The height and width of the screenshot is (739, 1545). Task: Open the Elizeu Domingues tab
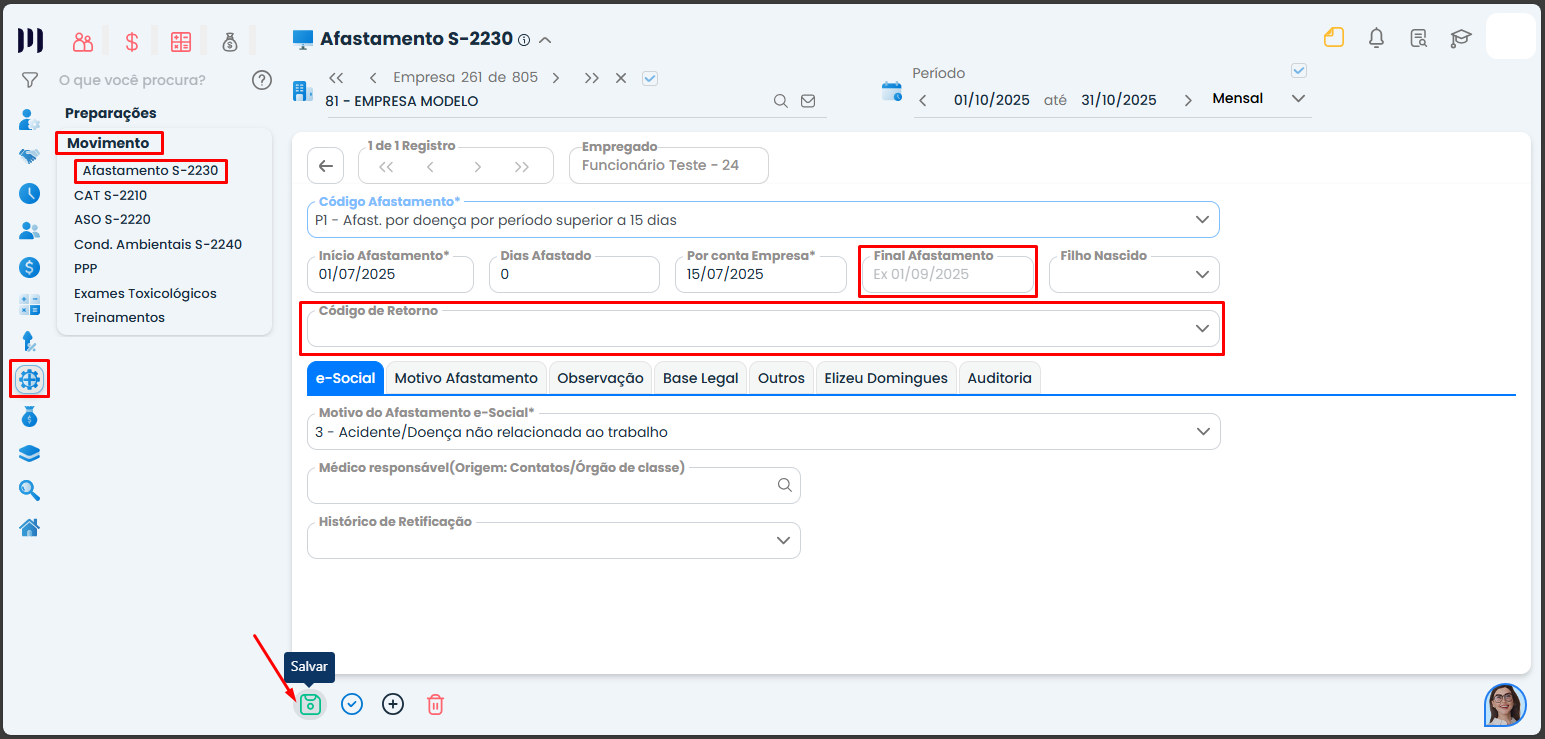point(886,378)
